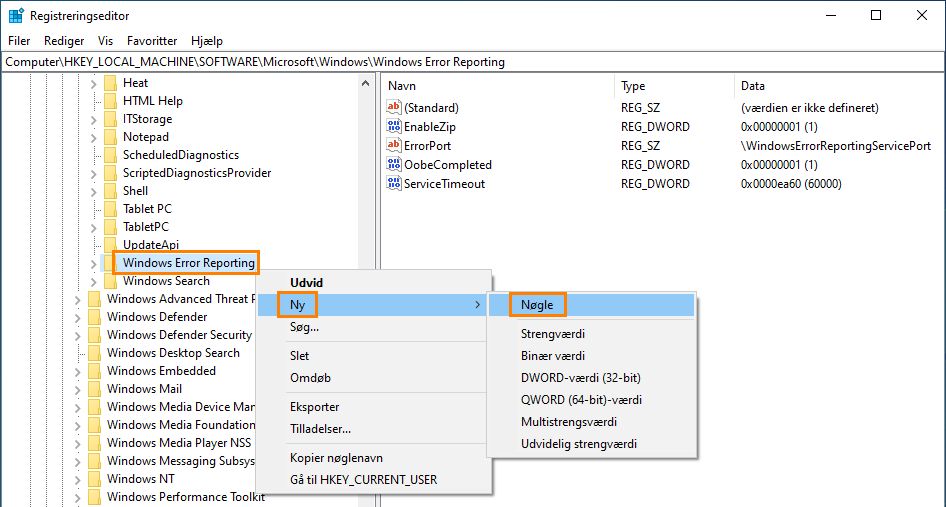Open the Hjælp menu

(207, 41)
